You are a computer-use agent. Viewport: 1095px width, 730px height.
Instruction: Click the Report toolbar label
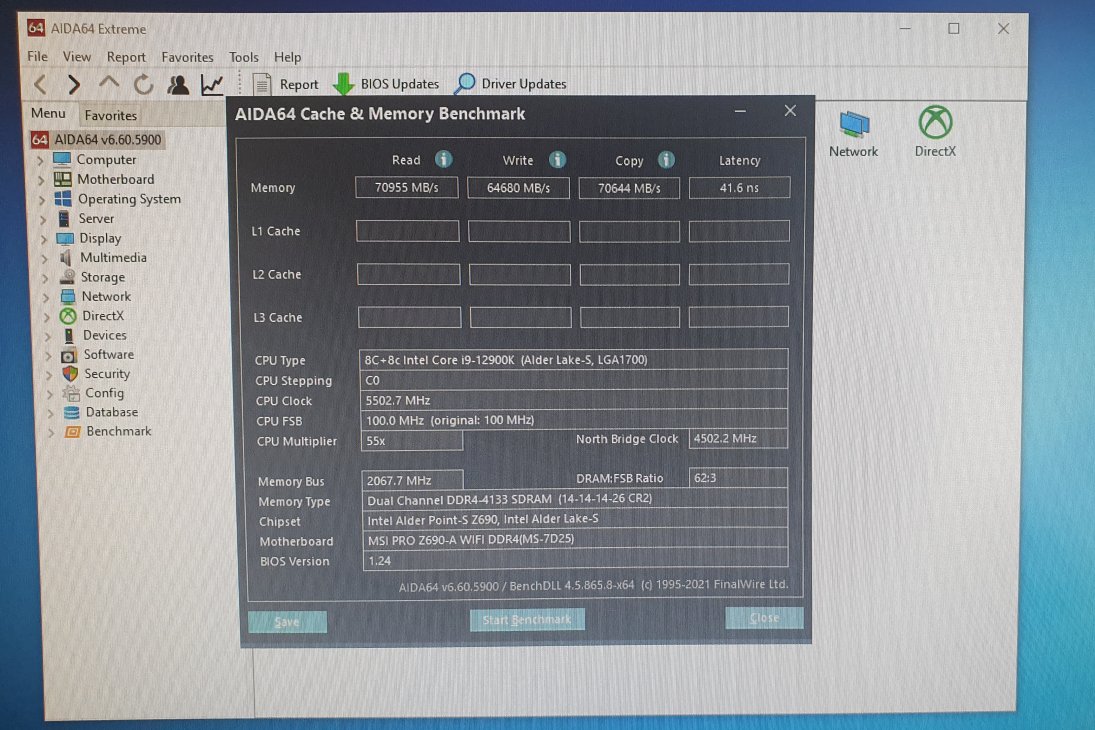pyautogui.click(x=299, y=85)
